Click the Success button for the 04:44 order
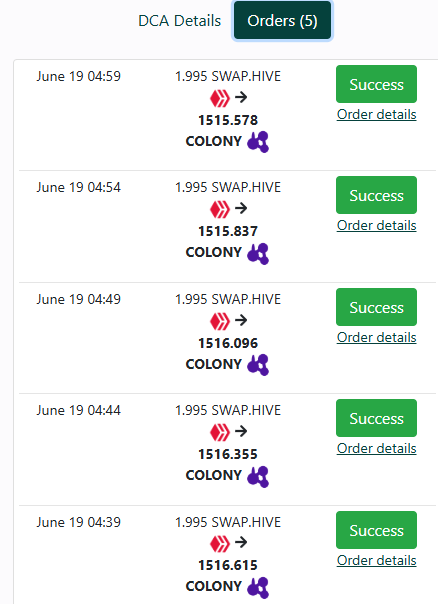Screen dimensions: 438x604 (376, 418)
